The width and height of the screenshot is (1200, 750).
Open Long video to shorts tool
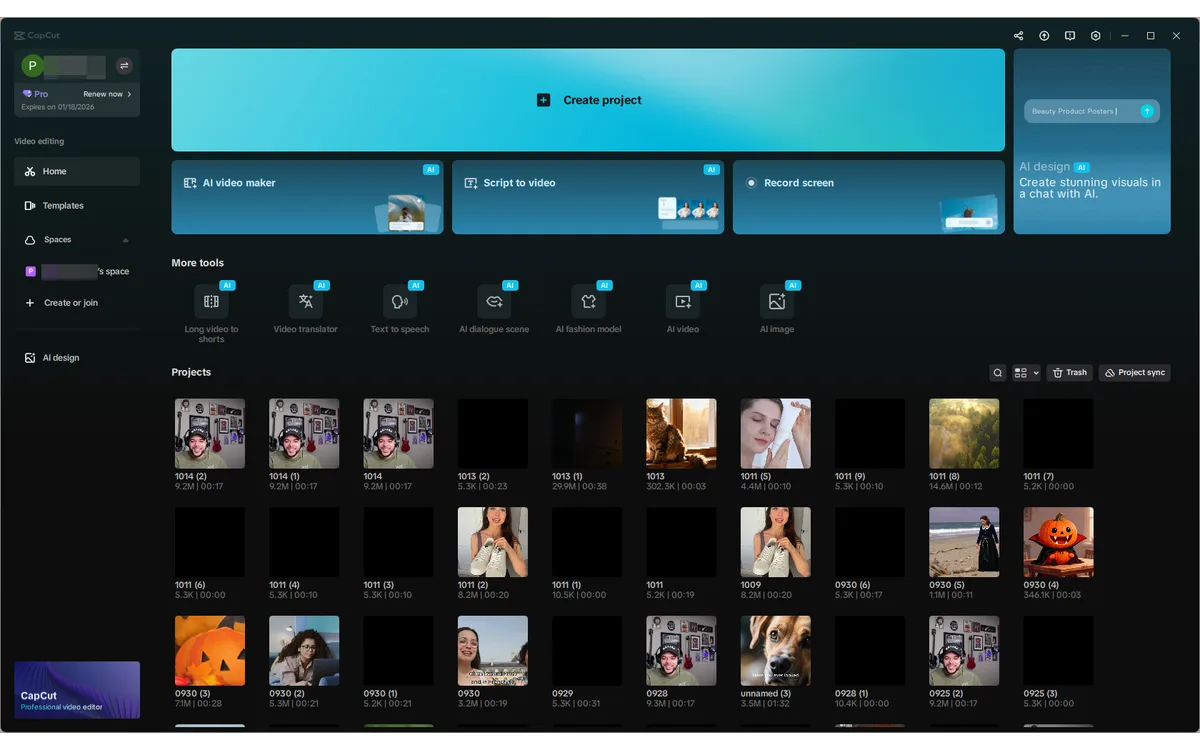(211, 301)
